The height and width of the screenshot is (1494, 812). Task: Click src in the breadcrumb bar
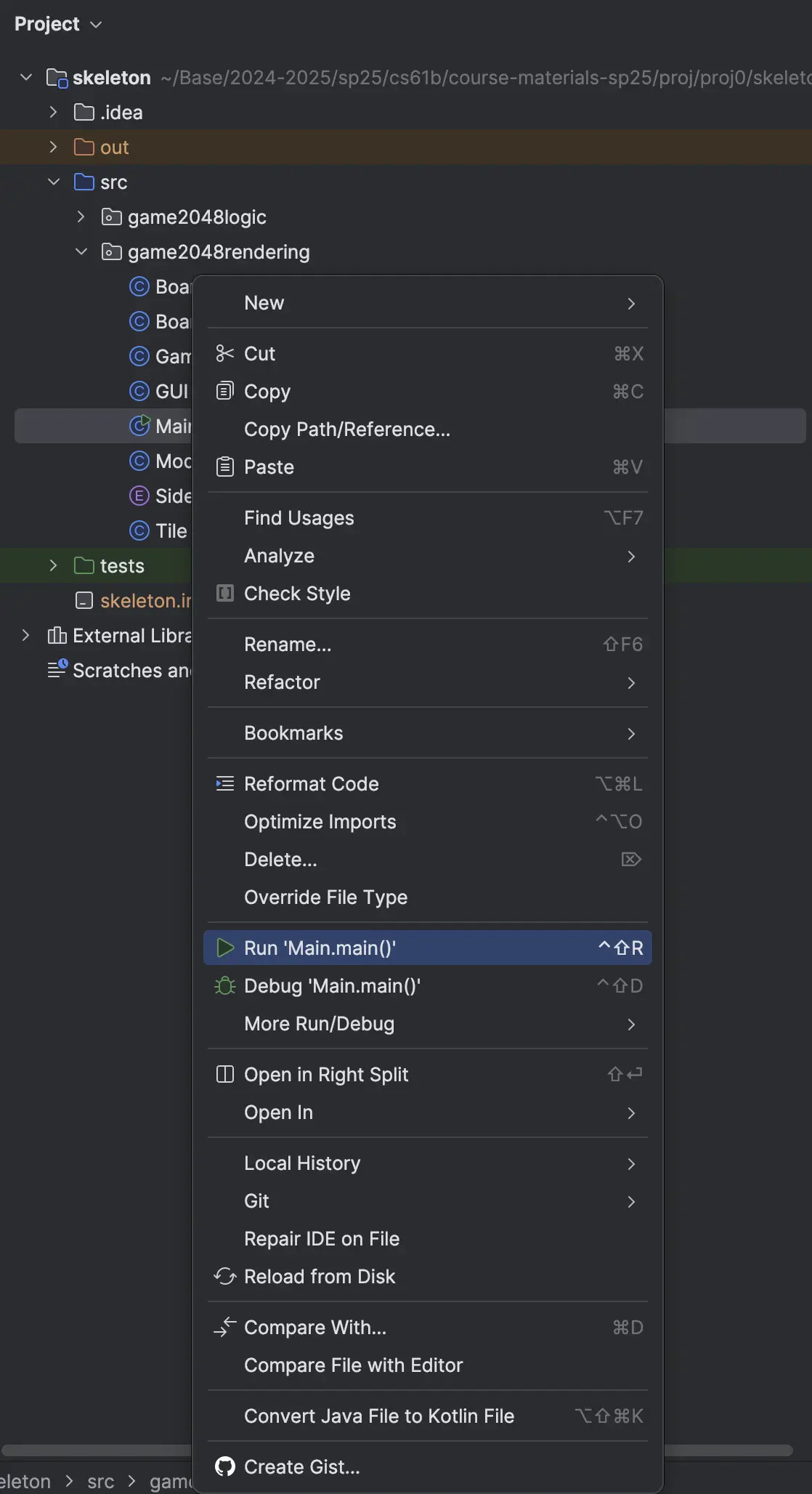coord(100,1482)
